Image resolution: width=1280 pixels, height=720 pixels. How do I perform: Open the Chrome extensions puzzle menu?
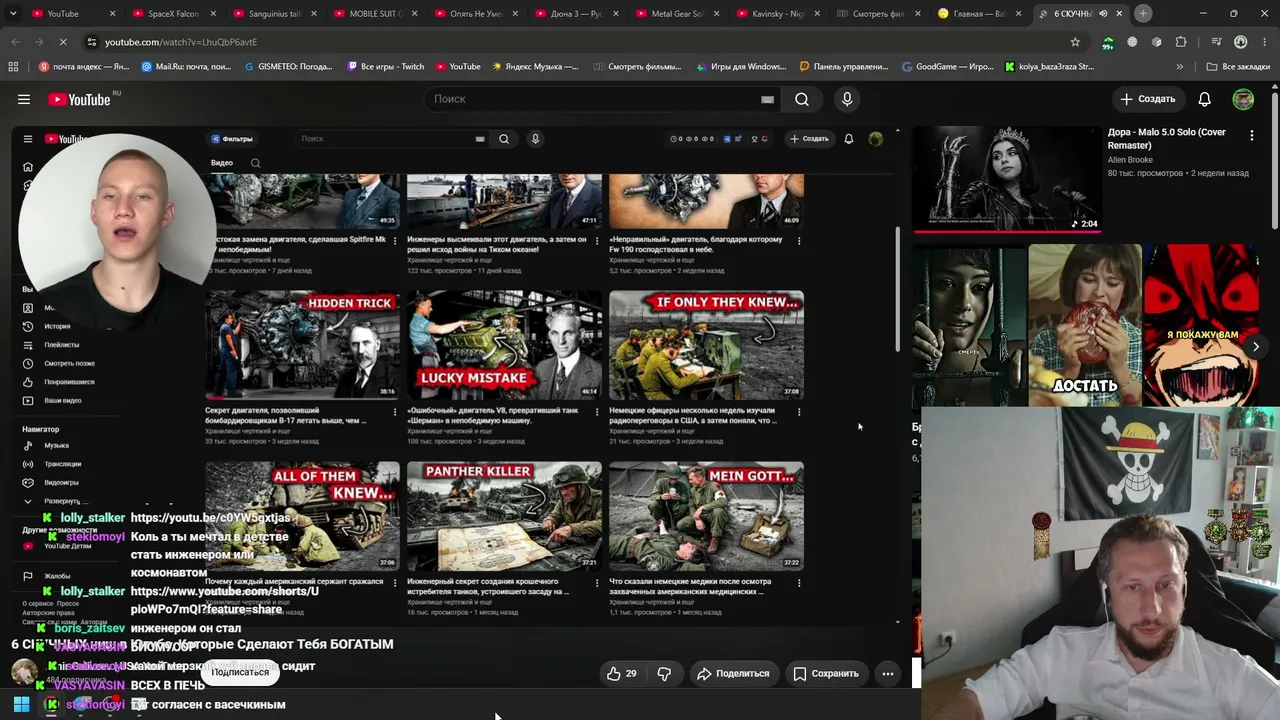pos(1181,42)
